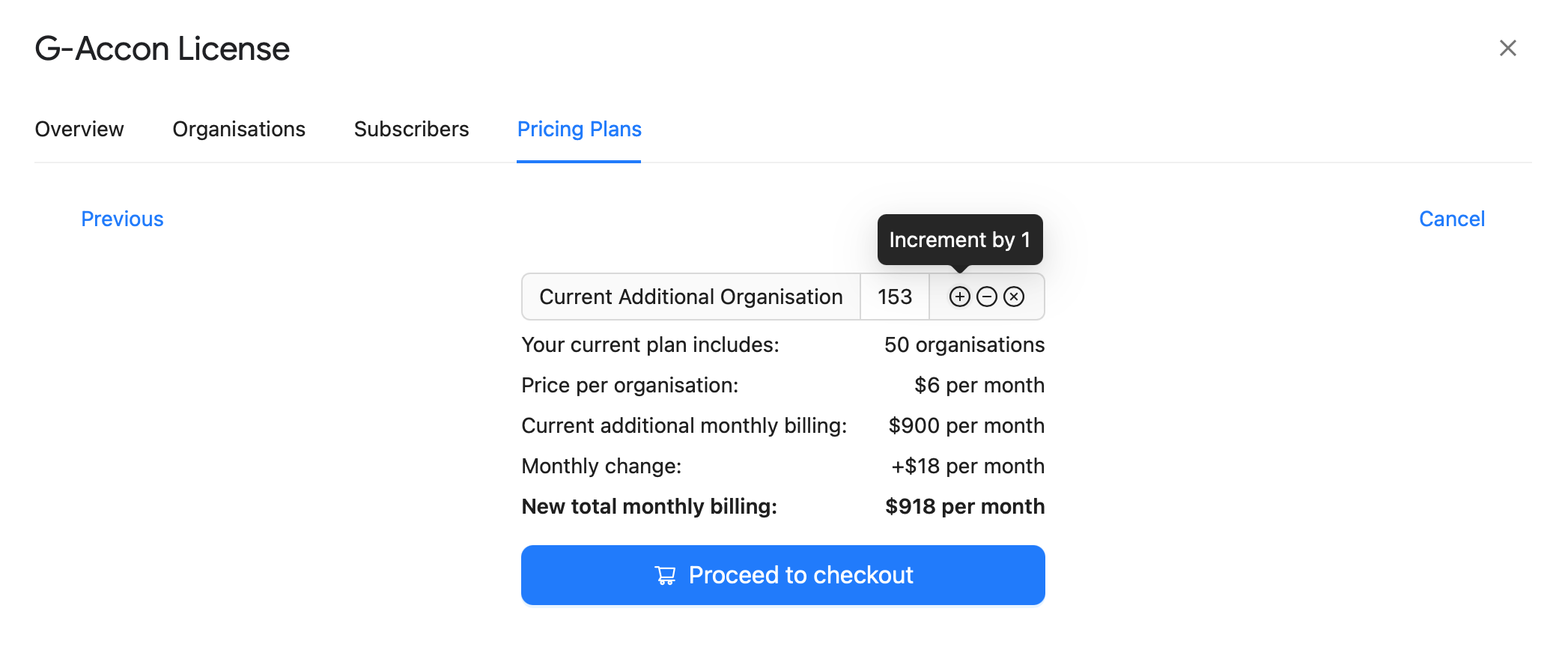Click the Increment by 1 tooltip
Viewport: 1568px width, 650px height.
[x=959, y=240]
